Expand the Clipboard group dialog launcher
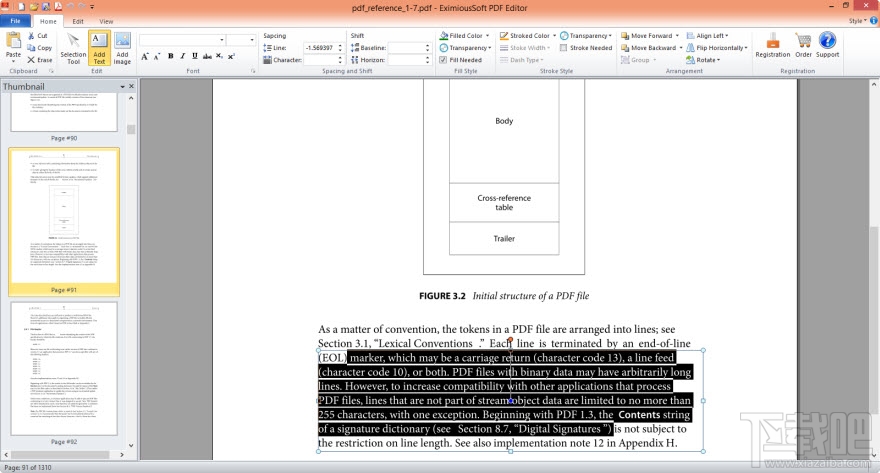 51,71
